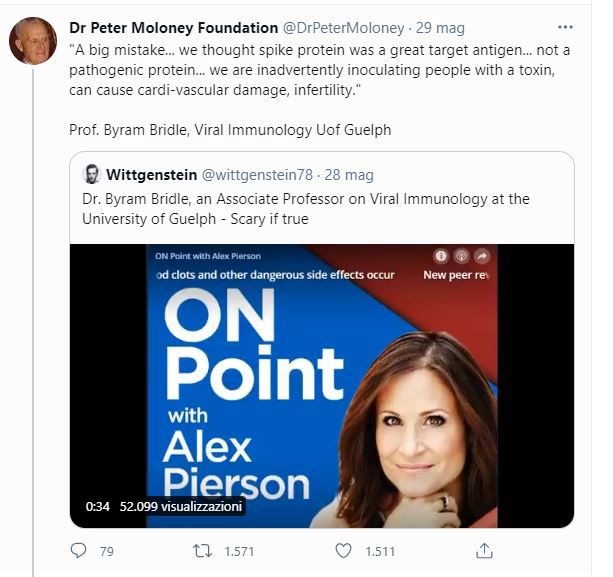Click the reply icon under the tweet
This screenshot has height=577, width=613.
(79, 550)
